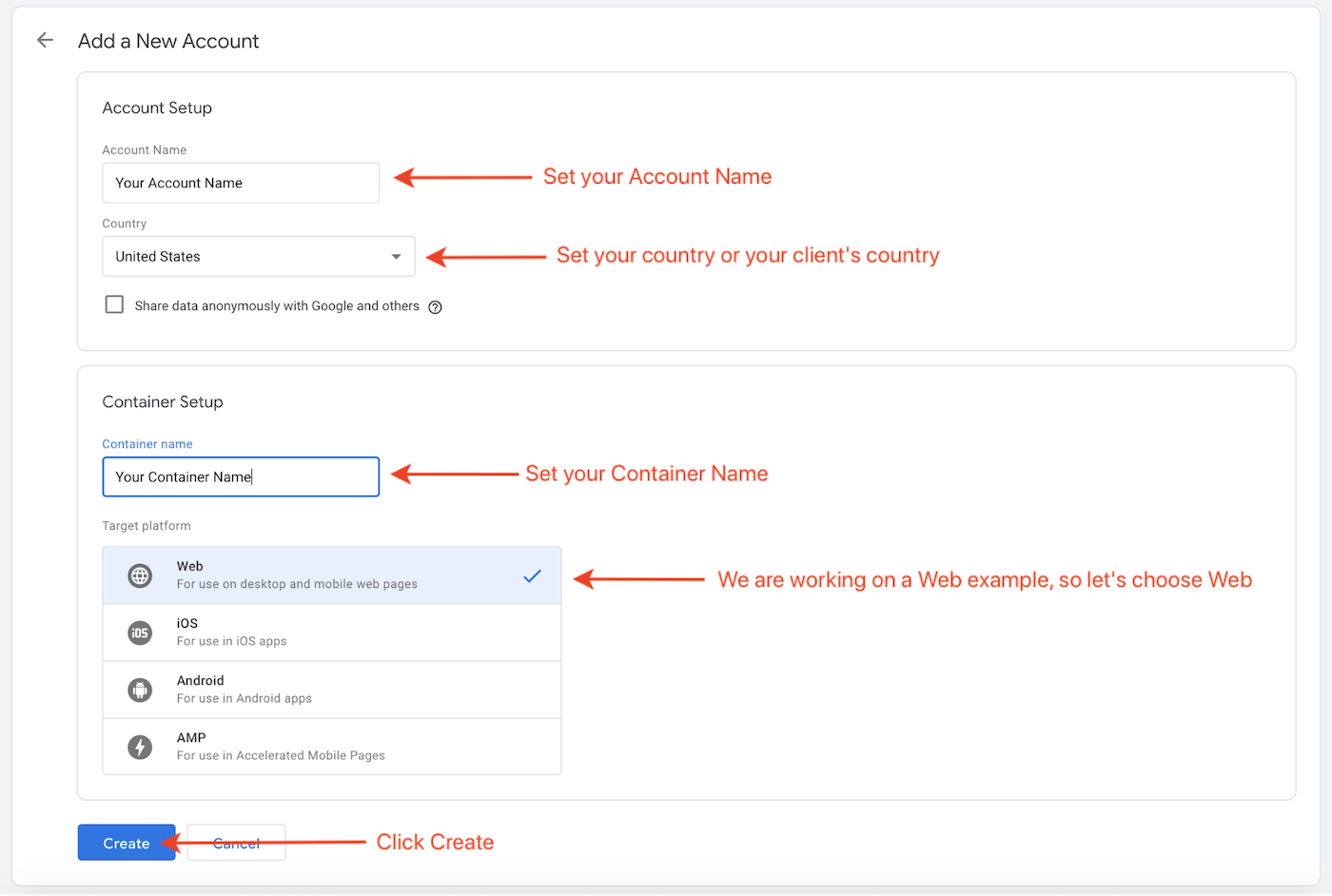Click the Add a New Account title
Viewport: 1332px width, 896px height.
point(168,41)
